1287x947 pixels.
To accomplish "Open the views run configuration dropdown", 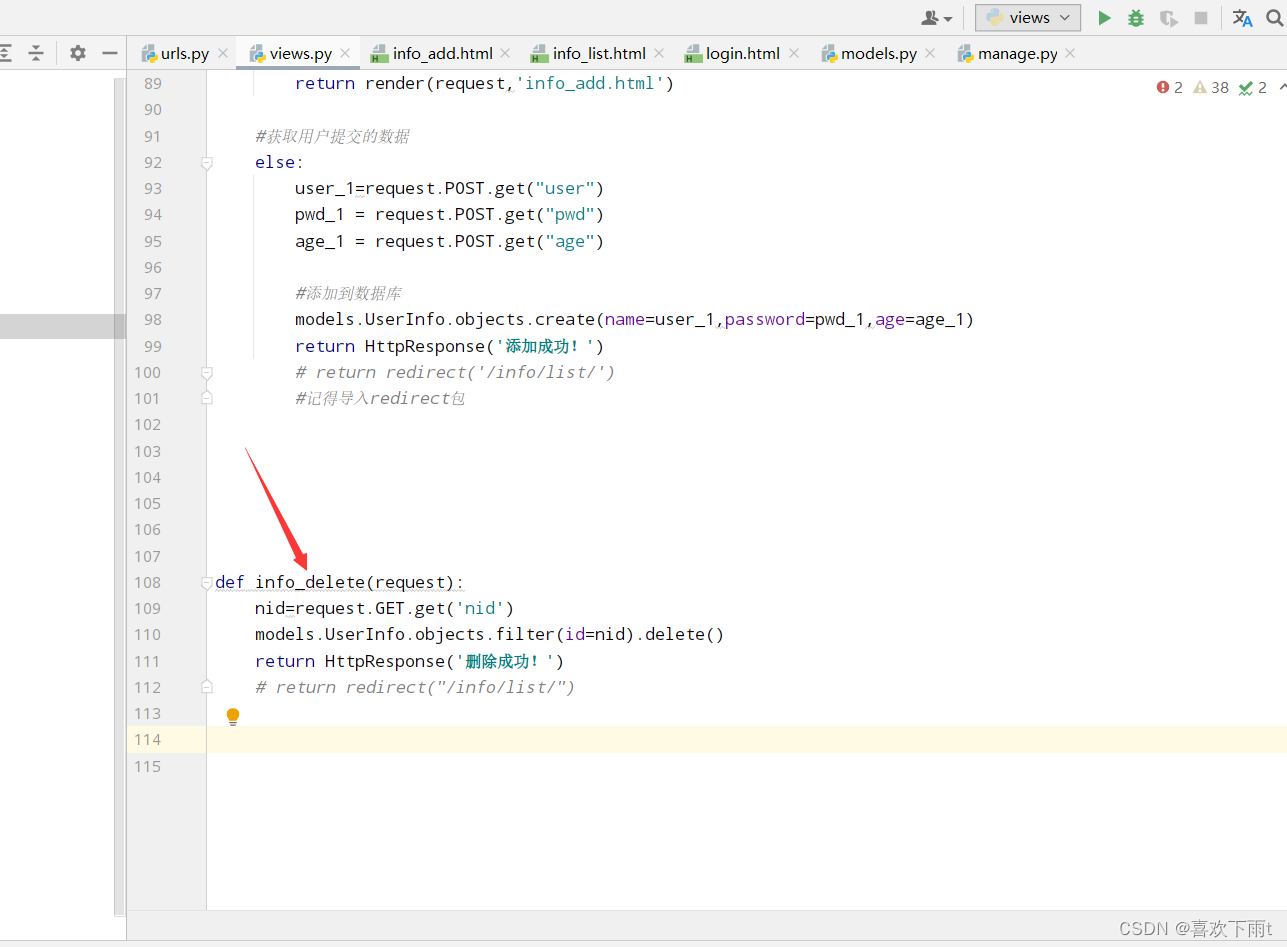I will 1028,18.
